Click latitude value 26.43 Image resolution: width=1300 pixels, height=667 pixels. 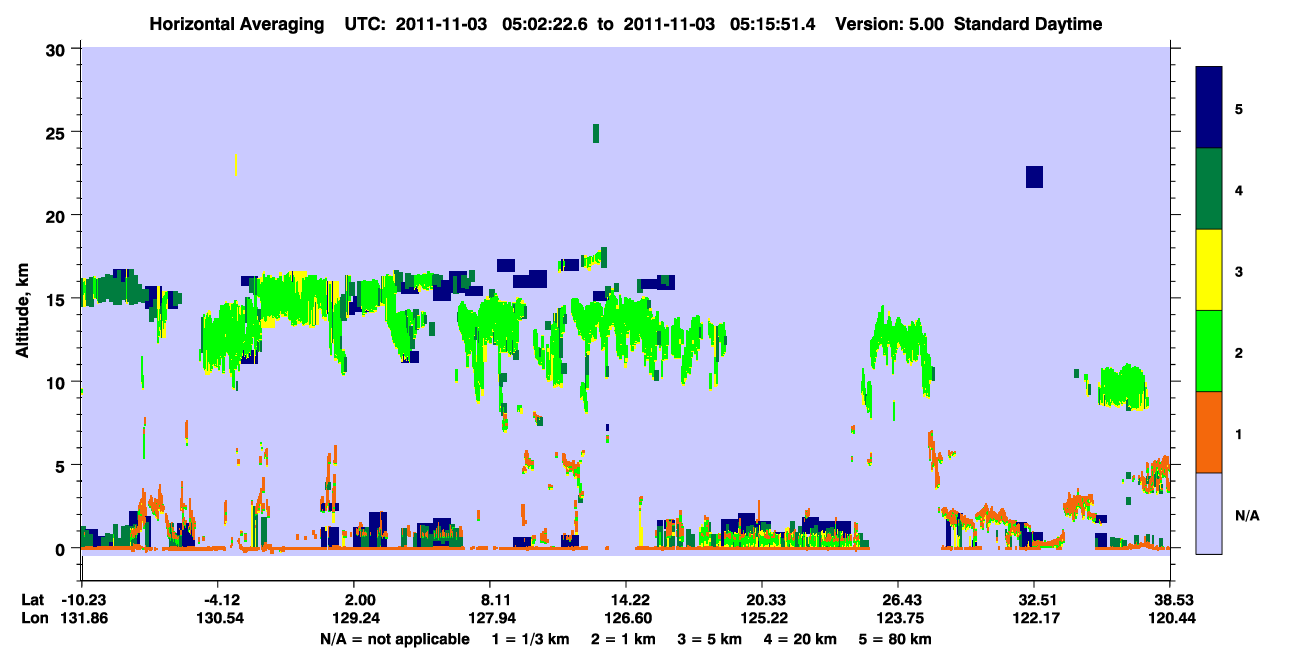coord(898,600)
